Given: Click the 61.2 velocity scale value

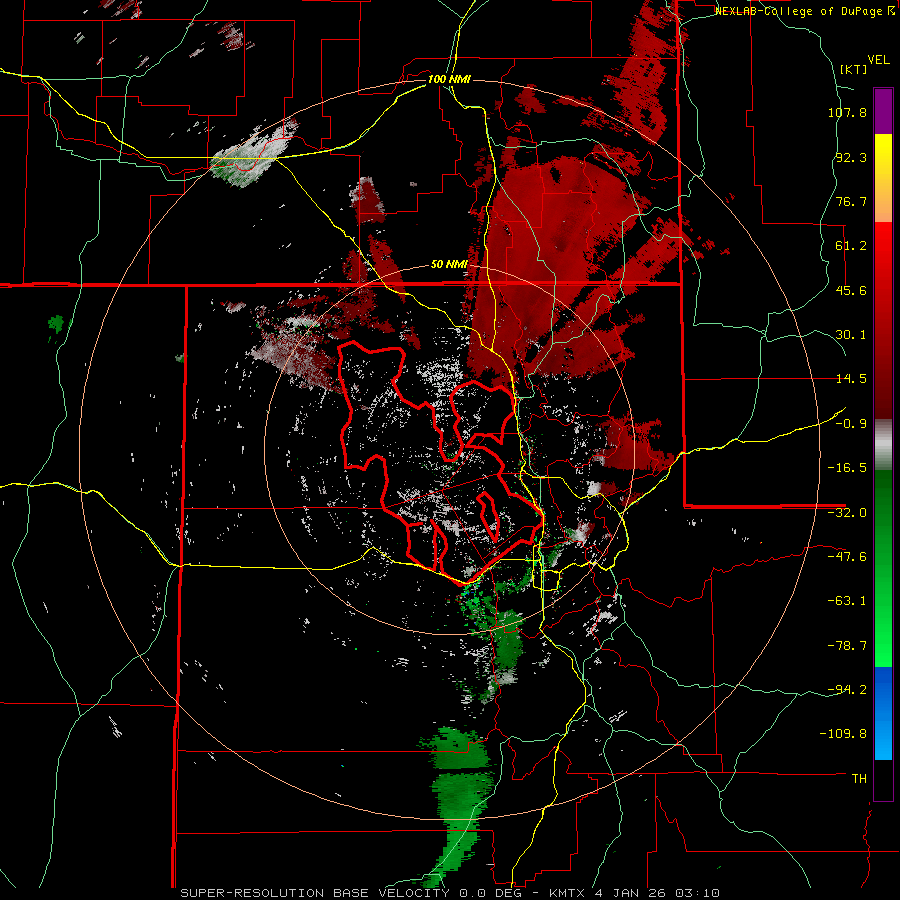Looking at the screenshot, I should pos(851,246).
